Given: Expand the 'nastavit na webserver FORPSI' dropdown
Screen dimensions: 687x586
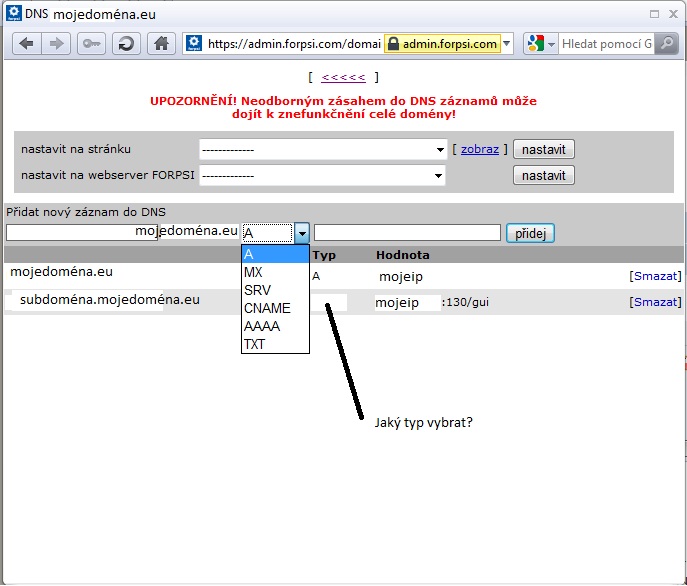Looking at the screenshot, I should 438,176.
